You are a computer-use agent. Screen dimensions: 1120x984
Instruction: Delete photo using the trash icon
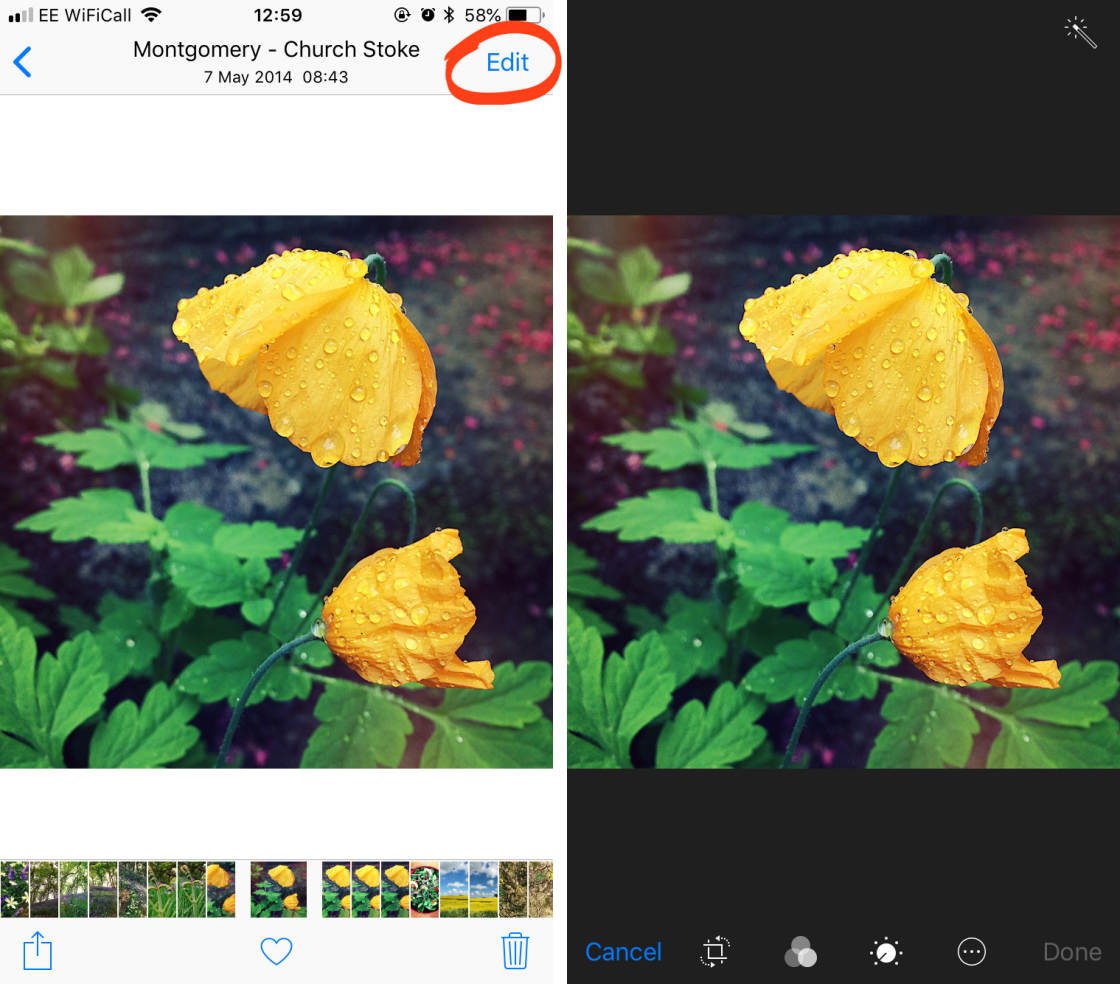point(514,950)
